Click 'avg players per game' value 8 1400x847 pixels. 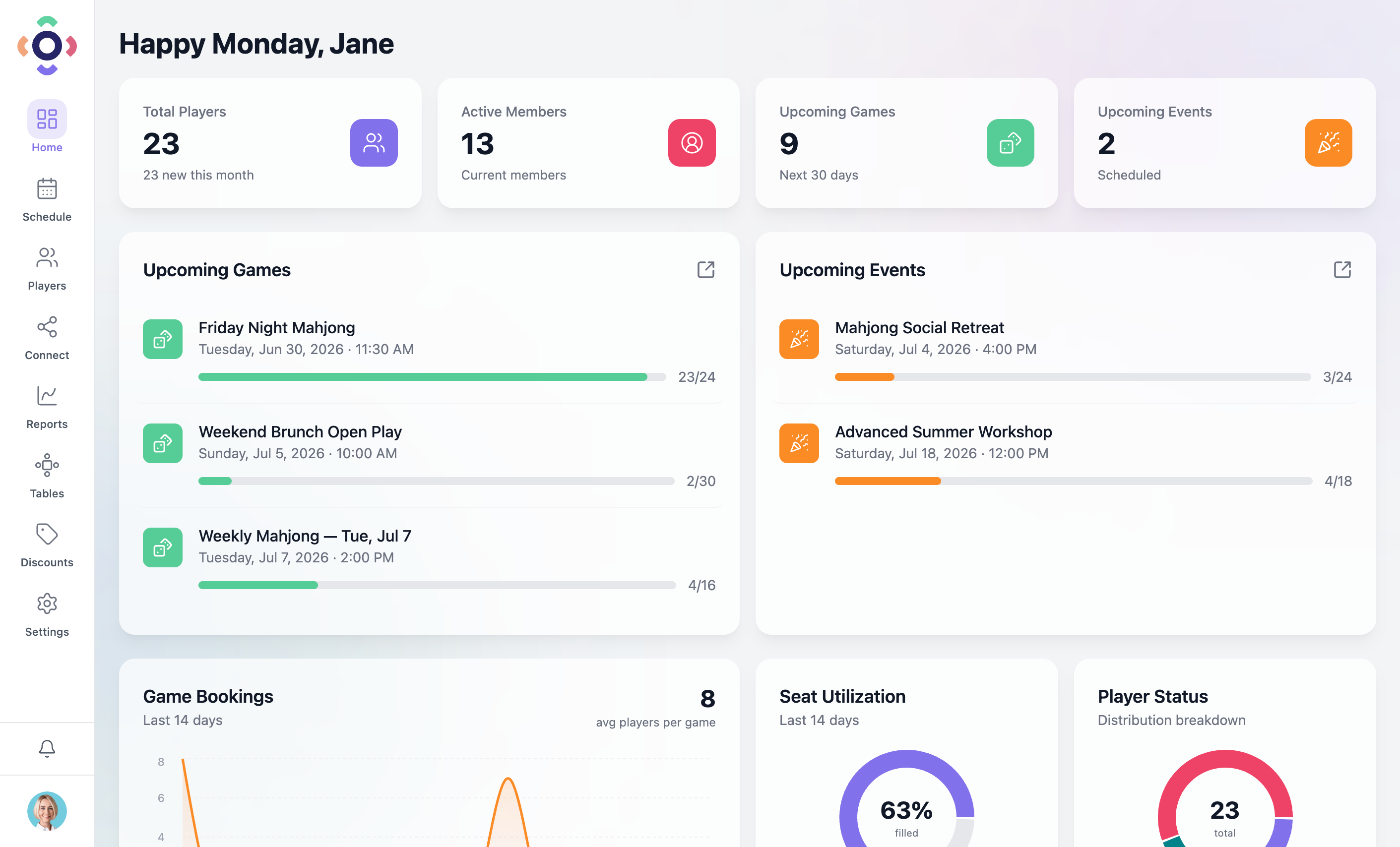coord(707,699)
